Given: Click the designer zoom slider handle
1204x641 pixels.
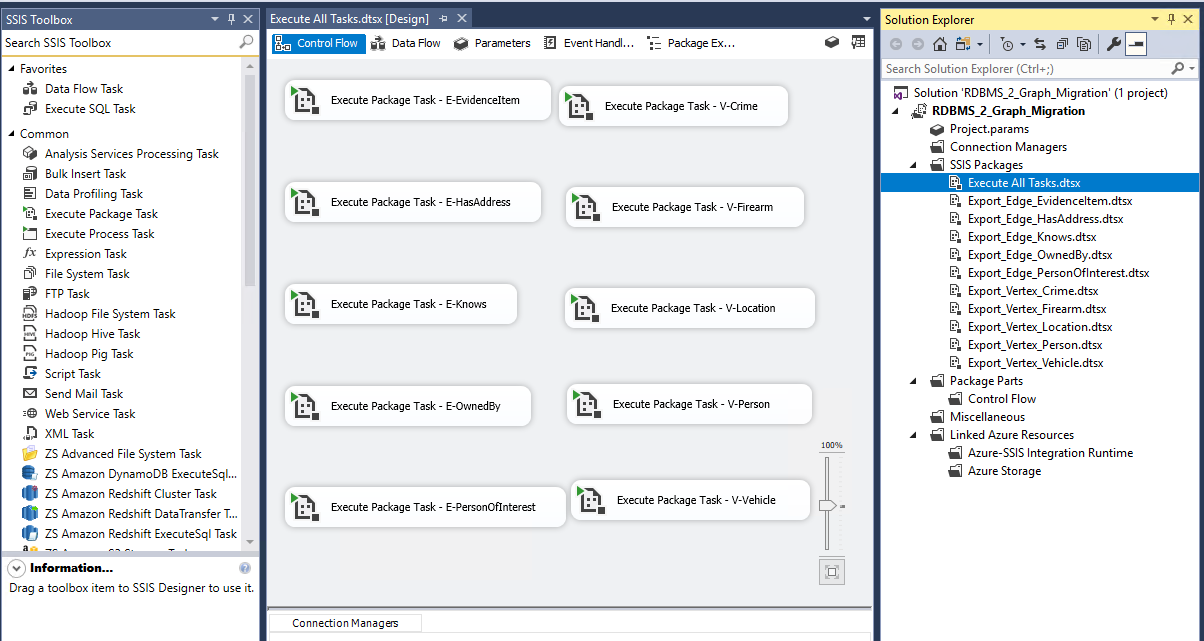Looking at the screenshot, I should 827,506.
